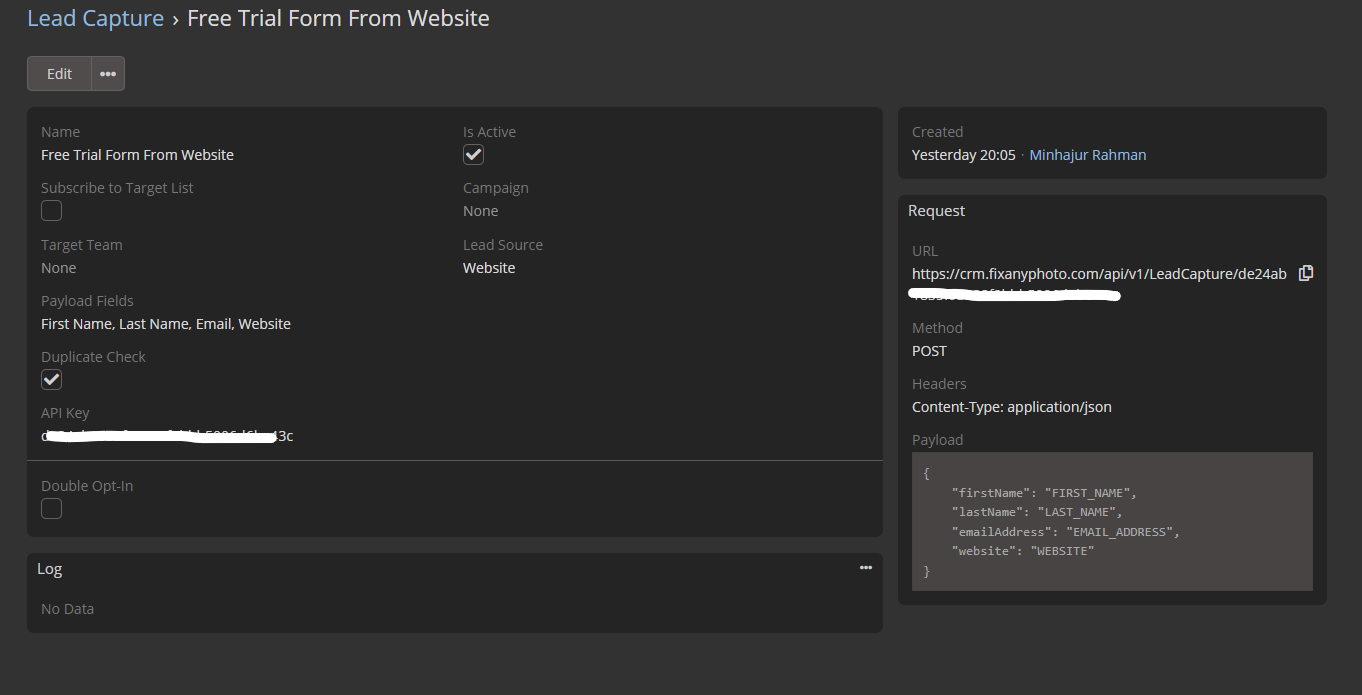Click the request URL text

(1098, 274)
